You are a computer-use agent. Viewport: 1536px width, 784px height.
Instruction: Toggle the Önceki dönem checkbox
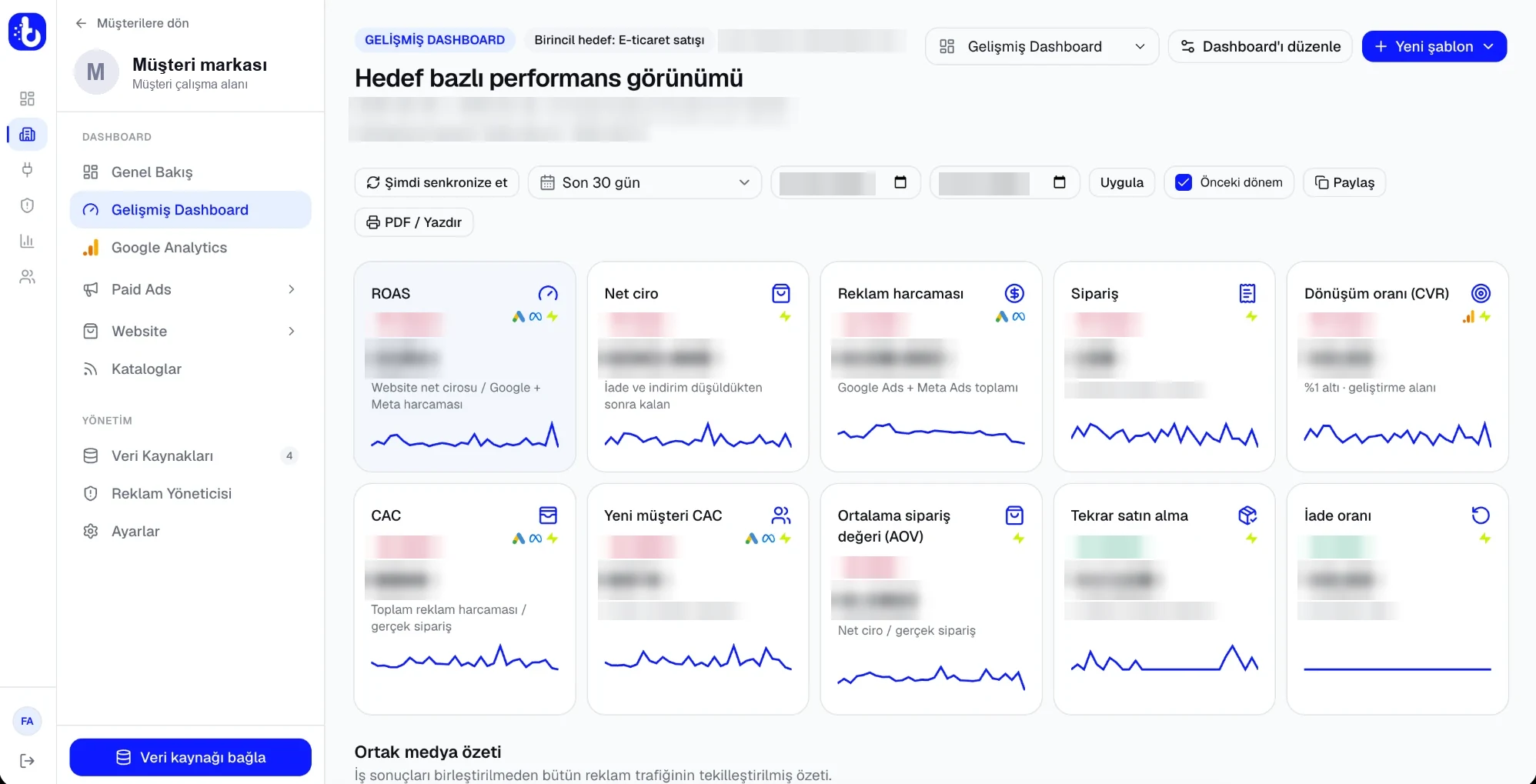(1184, 182)
